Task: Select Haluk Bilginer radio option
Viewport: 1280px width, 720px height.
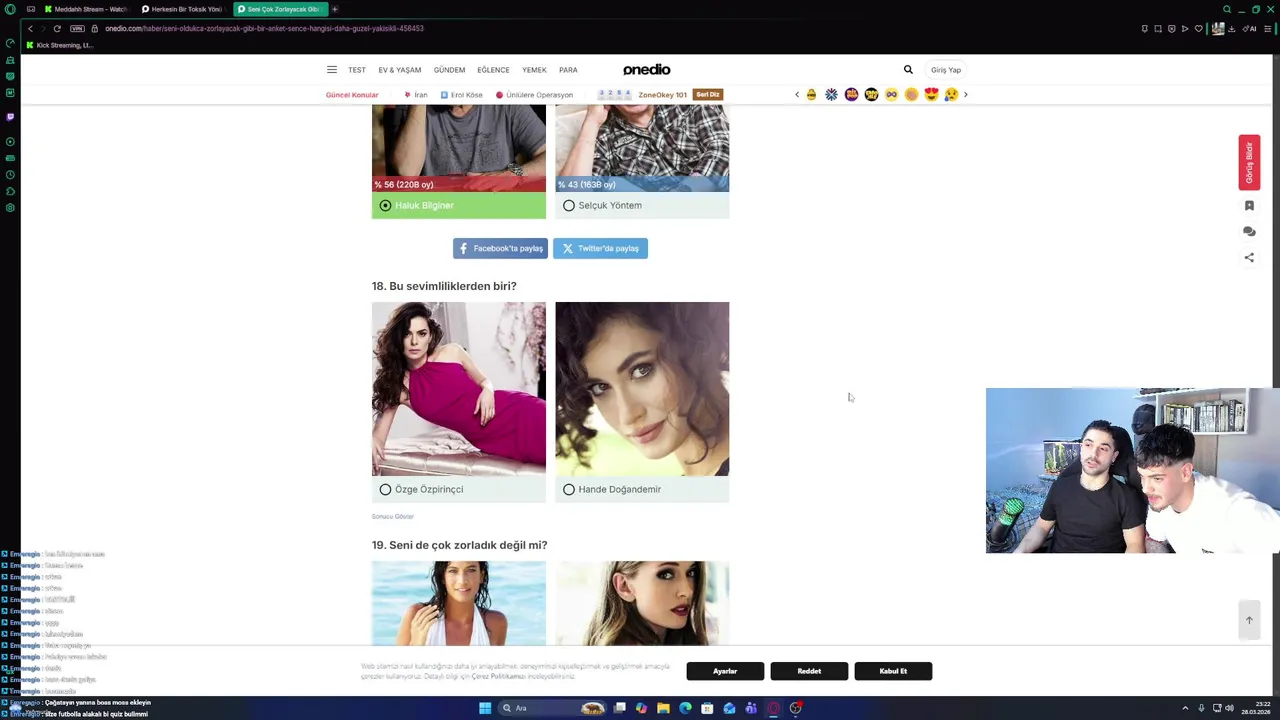Action: [x=385, y=205]
